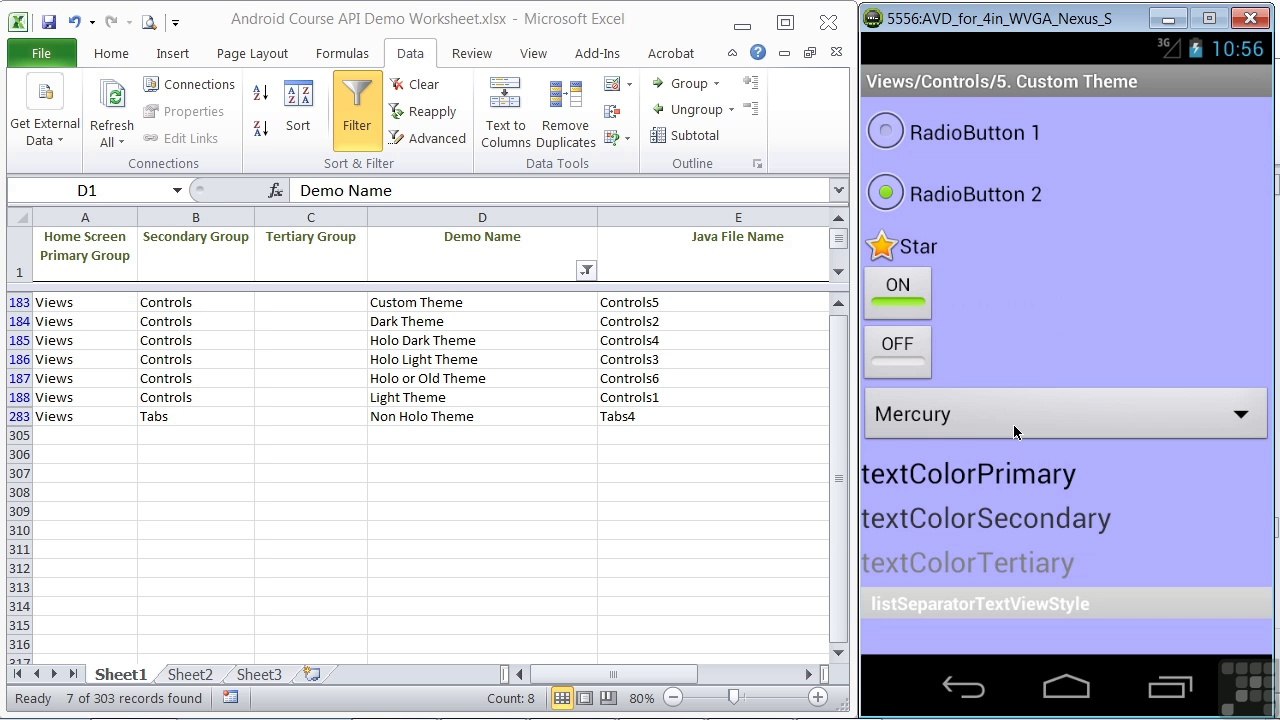Image resolution: width=1280 pixels, height=720 pixels.
Task: Open the View ribbon tab
Action: coord(533,53)
